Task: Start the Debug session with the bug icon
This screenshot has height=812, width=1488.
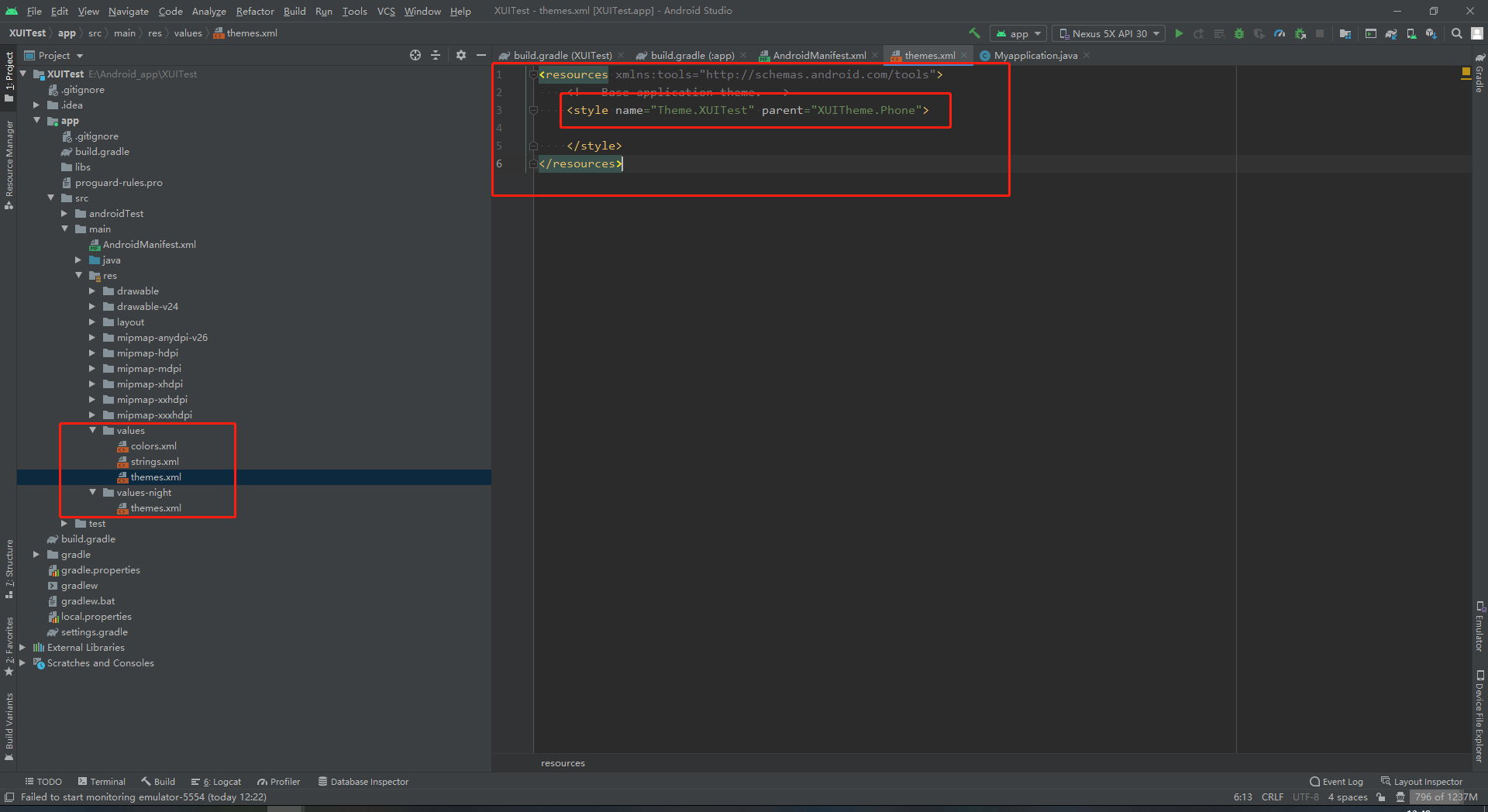Action: coord(1238,33)
